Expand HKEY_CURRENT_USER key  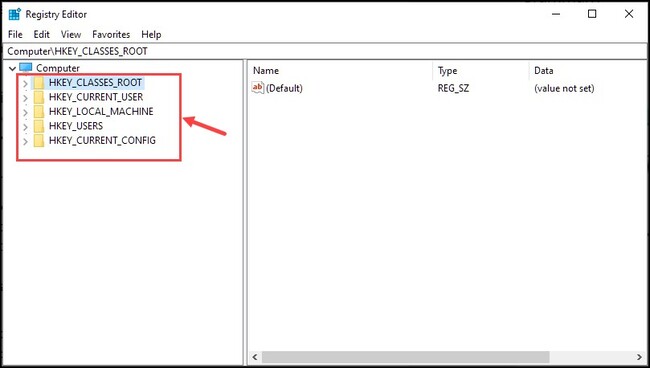[x=25, y=98]
